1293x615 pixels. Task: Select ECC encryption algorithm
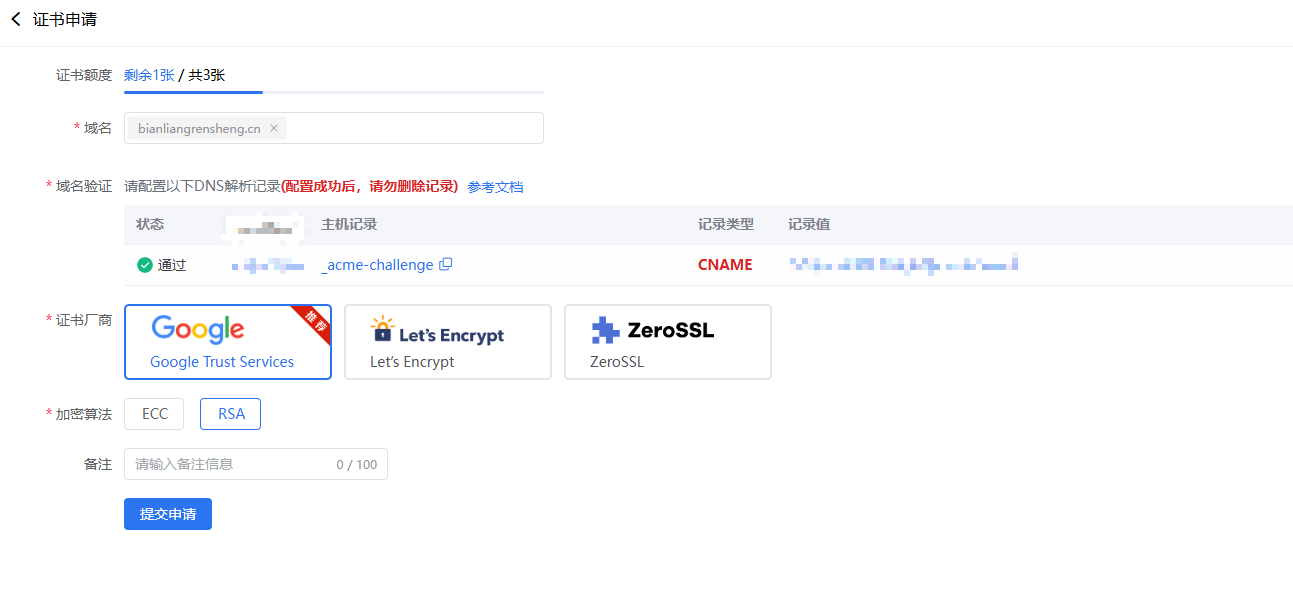[155, 414]
